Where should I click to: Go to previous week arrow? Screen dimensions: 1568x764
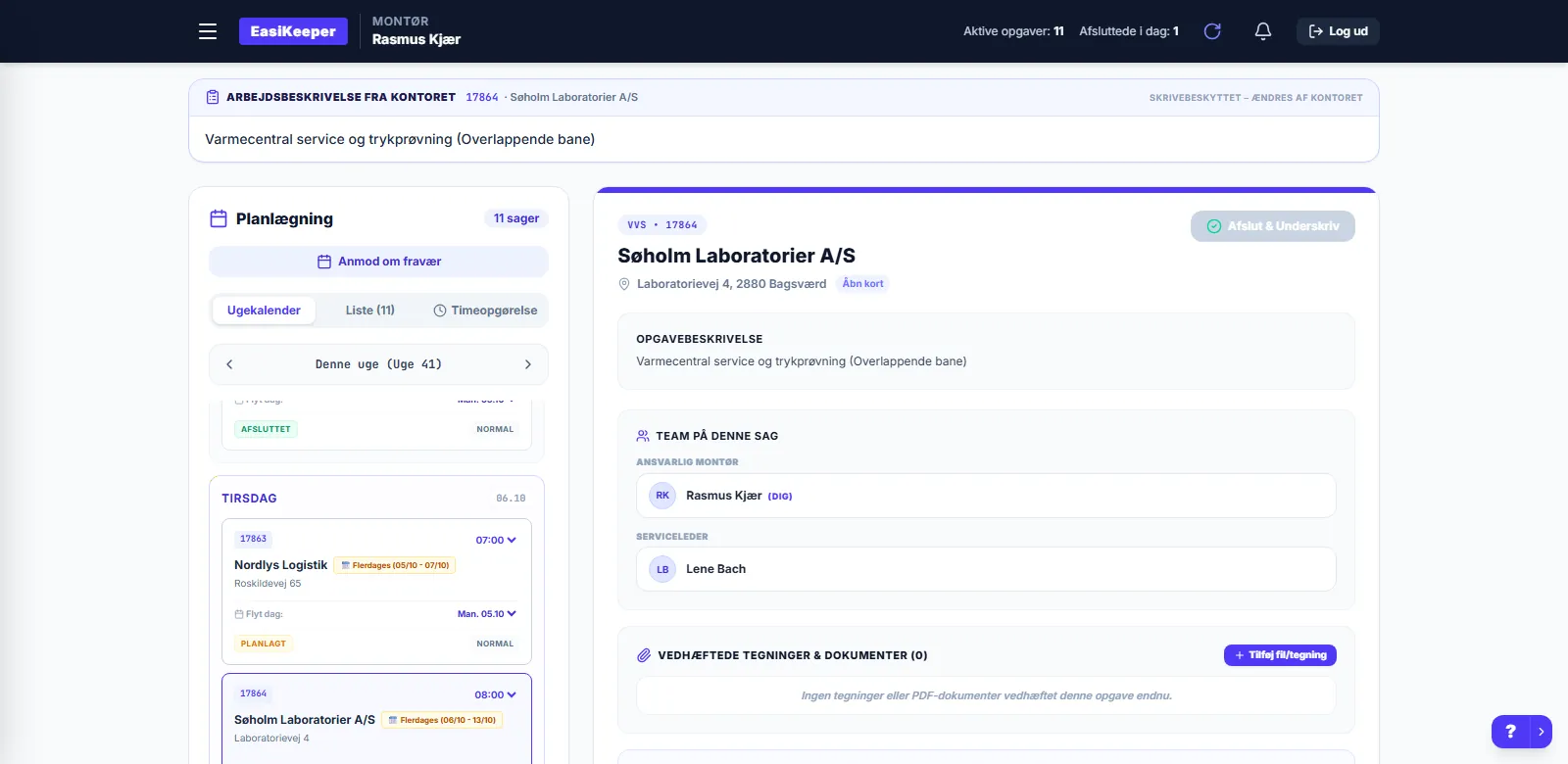click(x=229, y=364)
